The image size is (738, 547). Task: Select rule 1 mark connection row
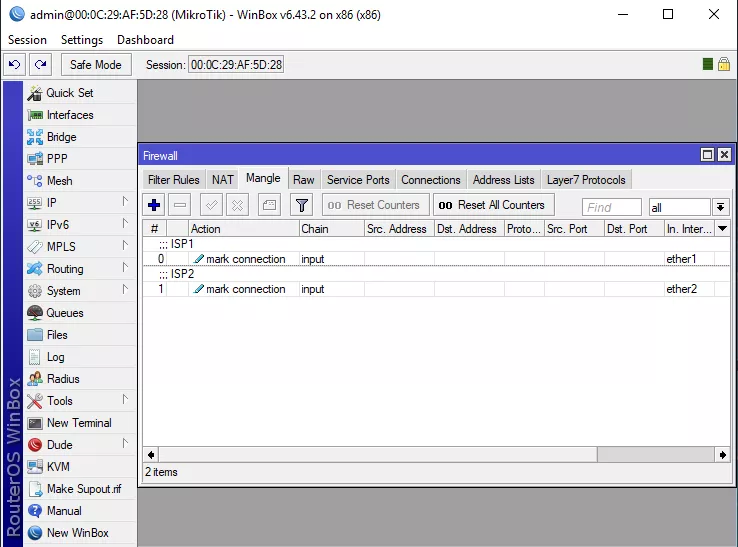[x=436, y=289]
